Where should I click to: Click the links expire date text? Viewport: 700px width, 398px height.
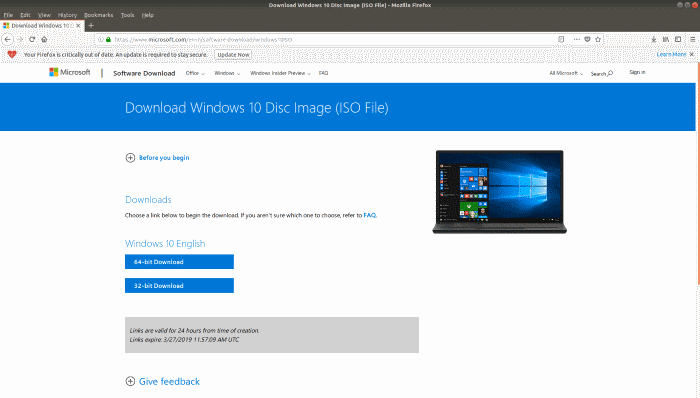coord(184,340)
